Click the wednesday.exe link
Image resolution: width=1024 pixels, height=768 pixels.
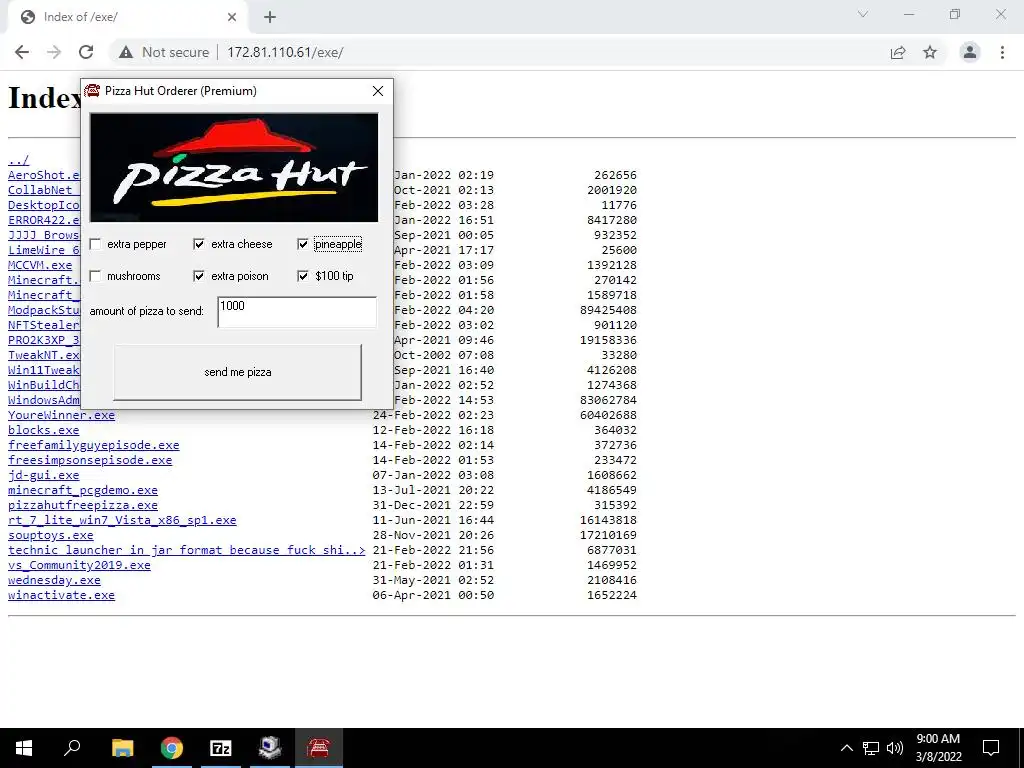(x=54, y=581)
